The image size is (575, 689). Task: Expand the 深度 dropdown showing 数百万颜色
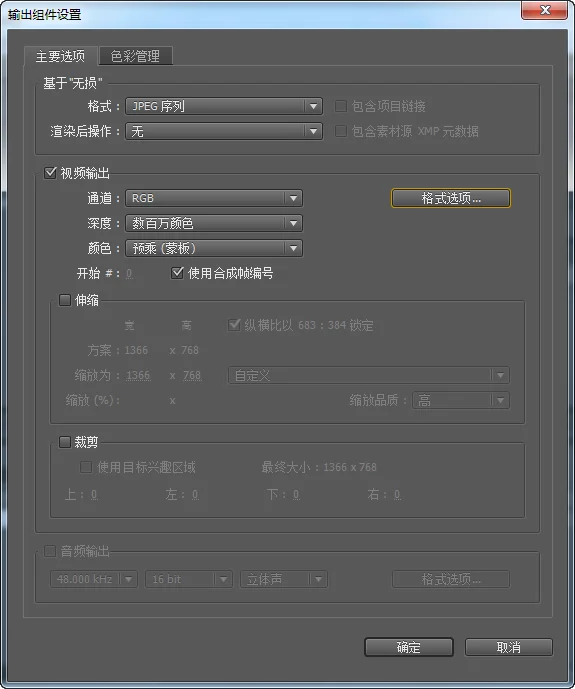pyautogui.click(x=214, y=223)
